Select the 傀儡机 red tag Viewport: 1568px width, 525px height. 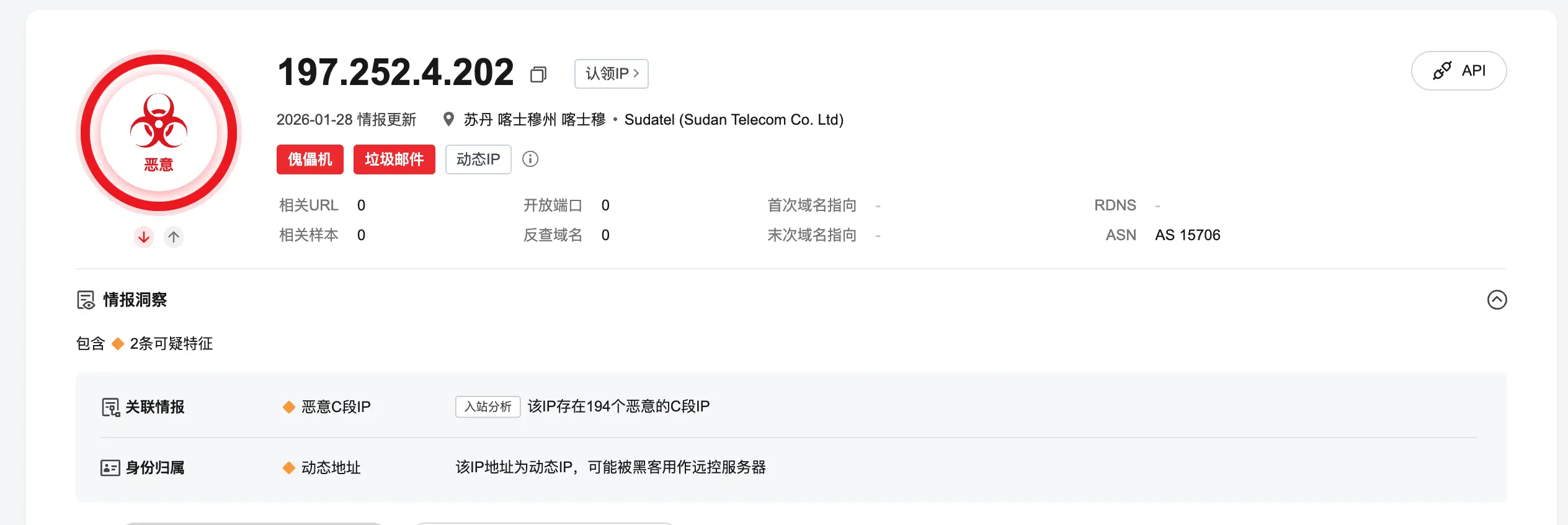[x=310, y=159]
